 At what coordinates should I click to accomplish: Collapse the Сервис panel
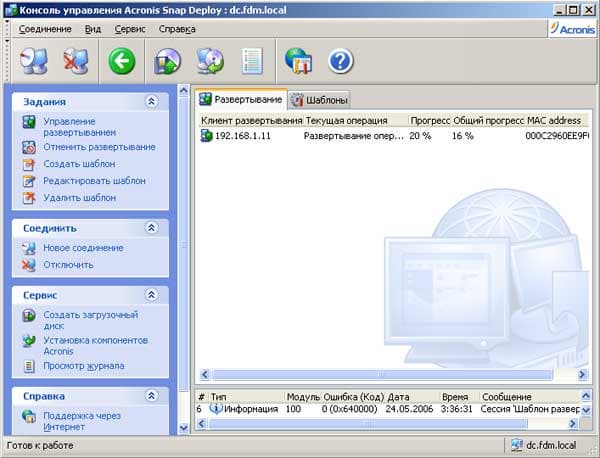152,295
